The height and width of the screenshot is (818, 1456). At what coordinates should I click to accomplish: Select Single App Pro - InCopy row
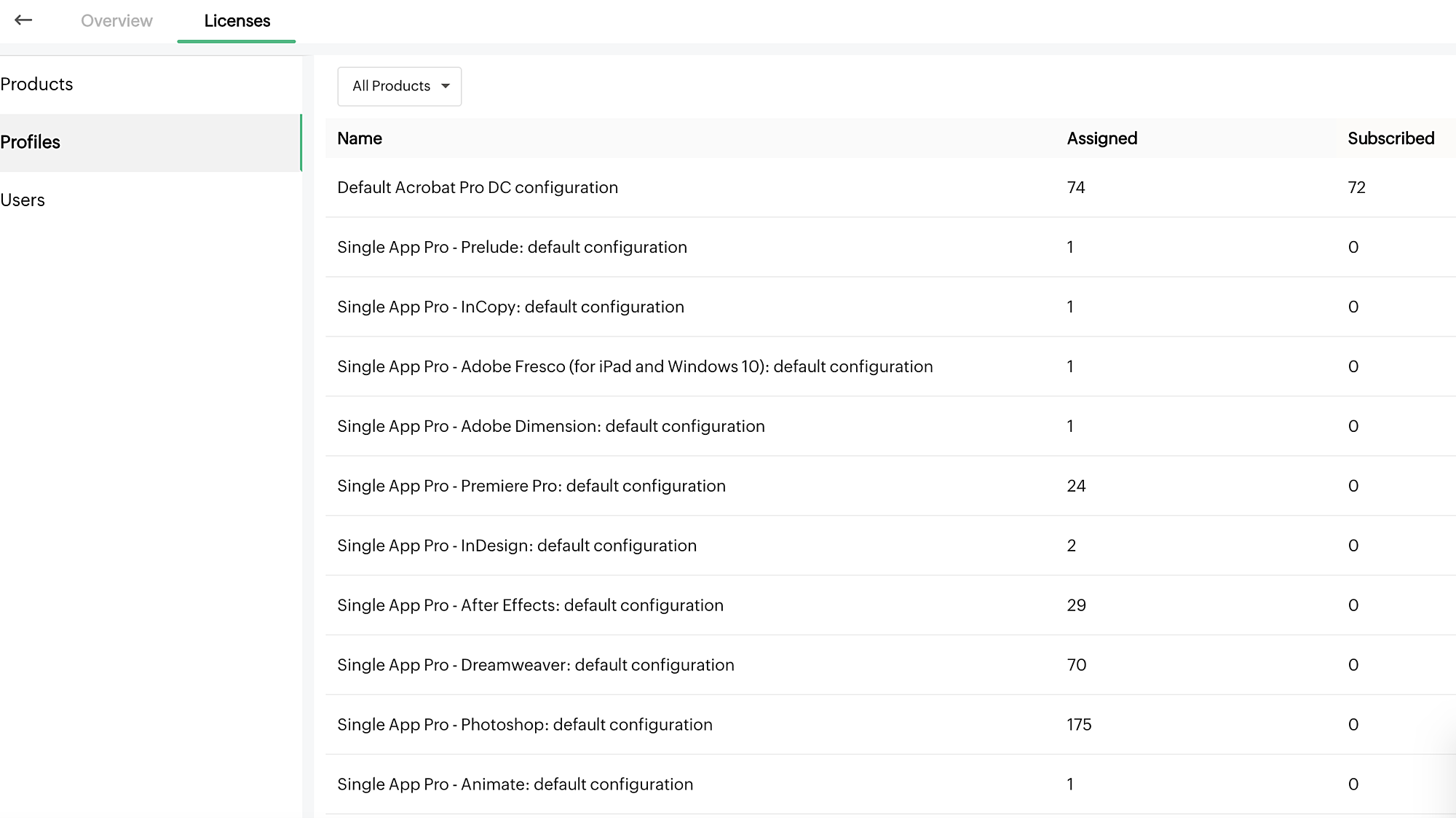click(510, 307)
